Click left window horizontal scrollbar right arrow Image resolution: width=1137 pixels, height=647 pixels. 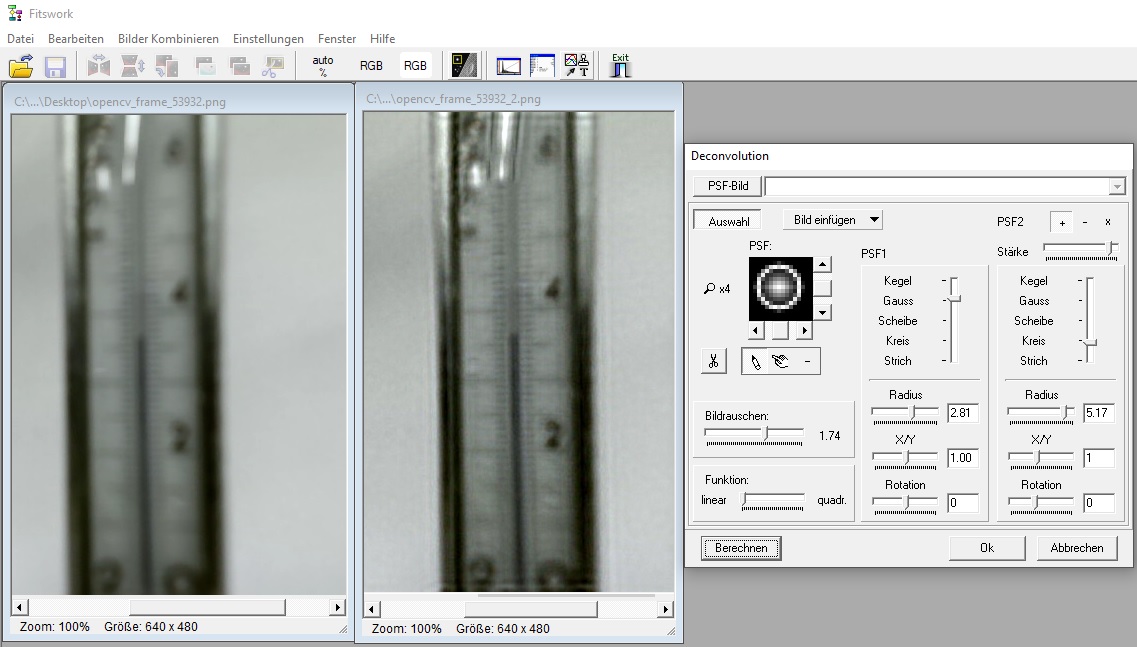tap(337, 607)
